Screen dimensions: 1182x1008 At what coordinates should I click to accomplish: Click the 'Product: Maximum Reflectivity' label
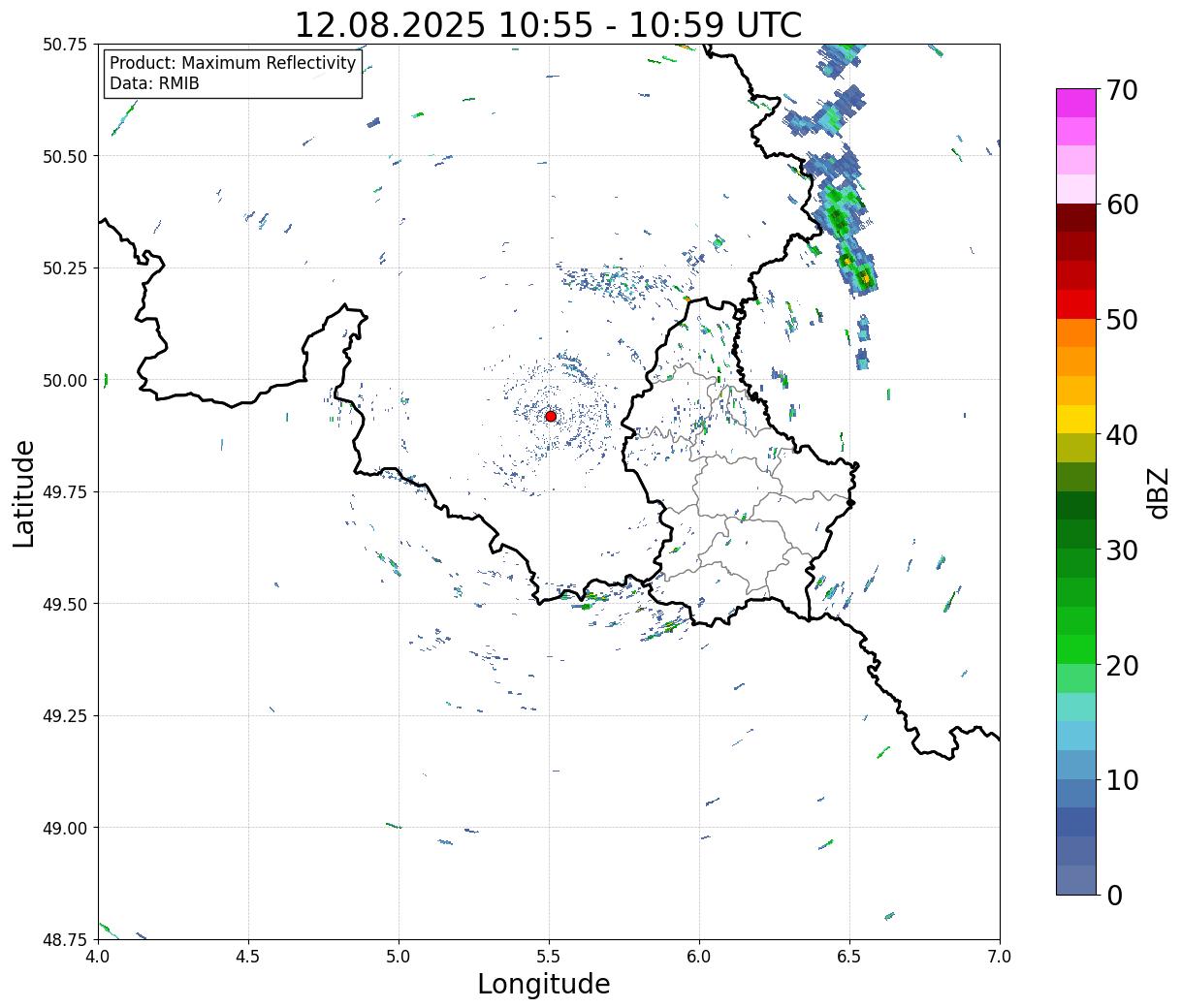(233, 63)
